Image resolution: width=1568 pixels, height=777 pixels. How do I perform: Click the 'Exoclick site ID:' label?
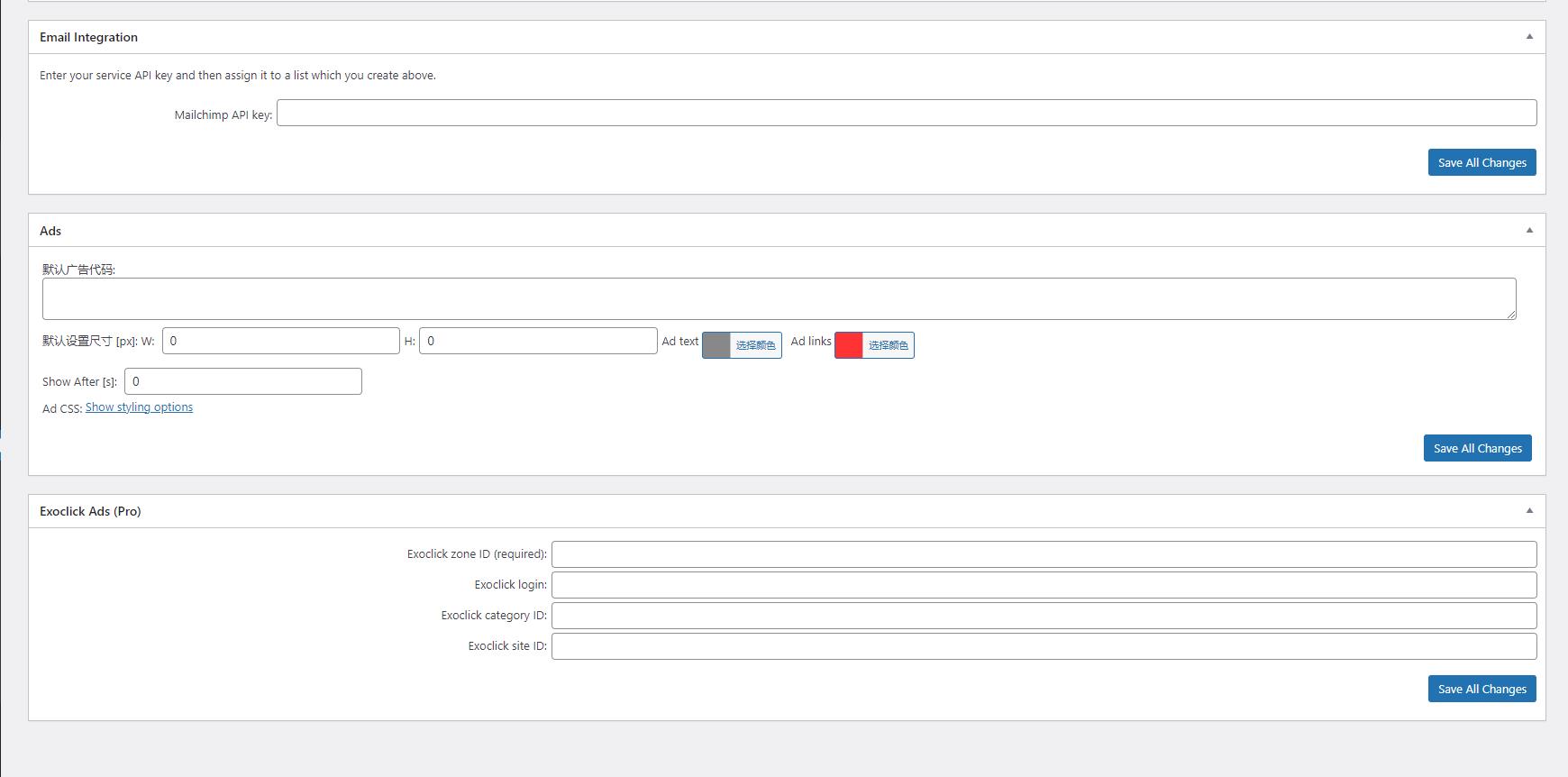pyautogui.click(x=507, y=646)
